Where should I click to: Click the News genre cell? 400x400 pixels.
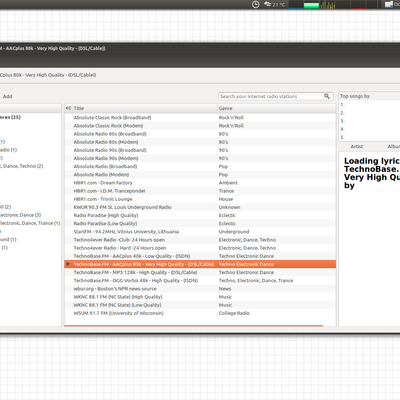[x=225, y=289]
